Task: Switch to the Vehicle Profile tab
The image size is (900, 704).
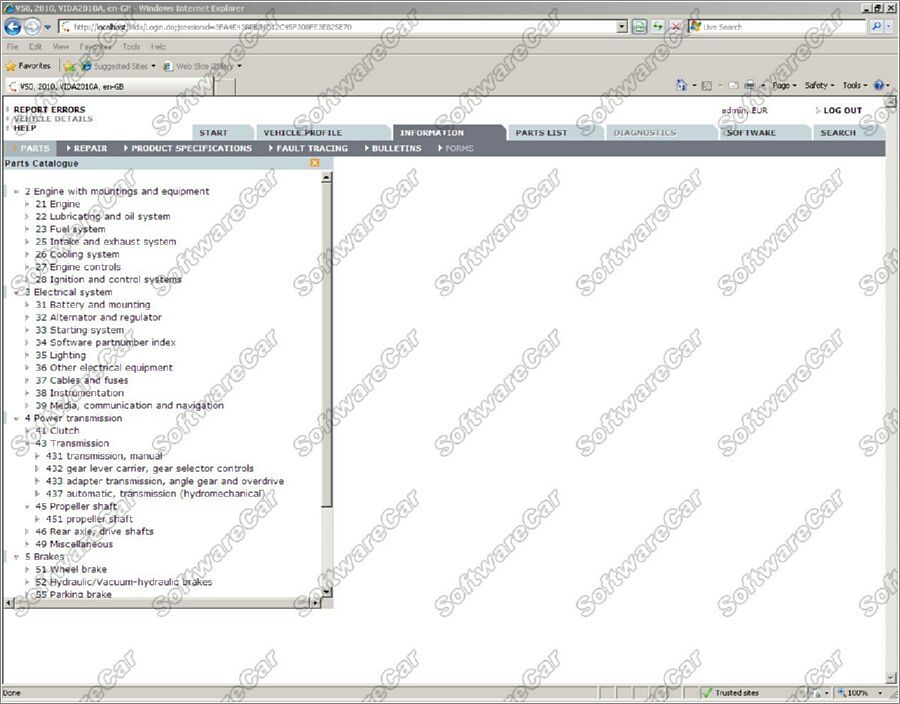Action: click(302, 133)
